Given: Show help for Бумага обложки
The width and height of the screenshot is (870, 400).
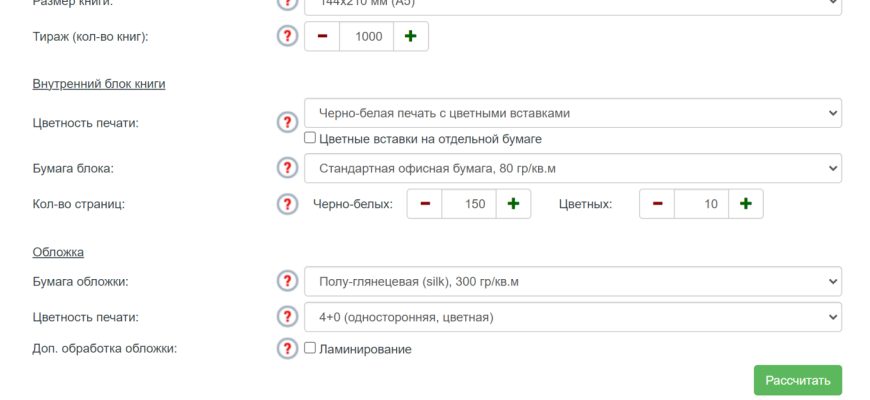Looking at the screenshot, I should (287, 281).
